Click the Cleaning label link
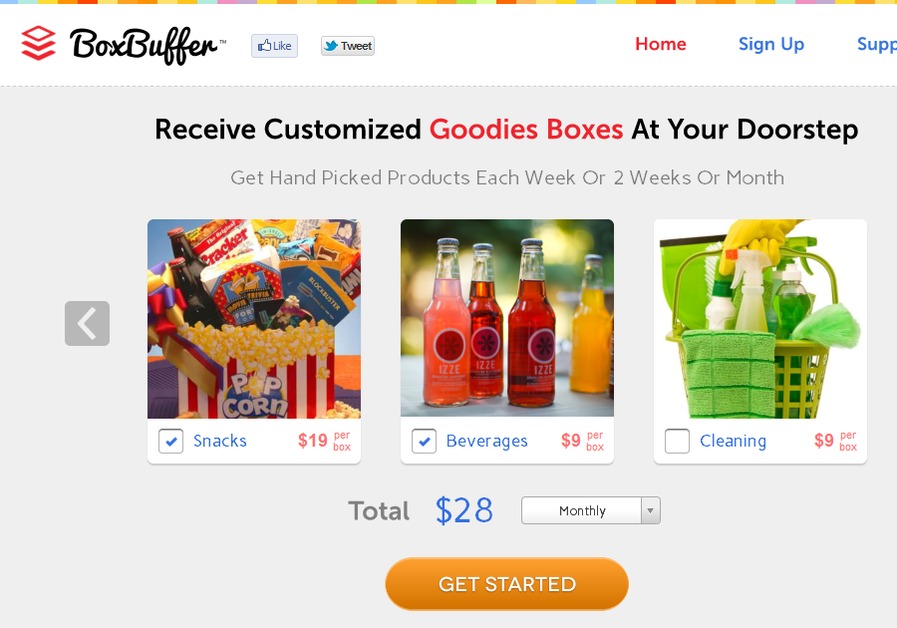The width and height of the screenshot is (897, 628). click(733, 441)
